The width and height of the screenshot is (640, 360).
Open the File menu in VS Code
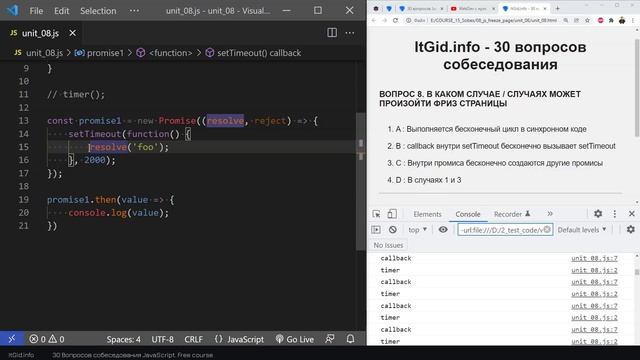click(x=36, y=11)
